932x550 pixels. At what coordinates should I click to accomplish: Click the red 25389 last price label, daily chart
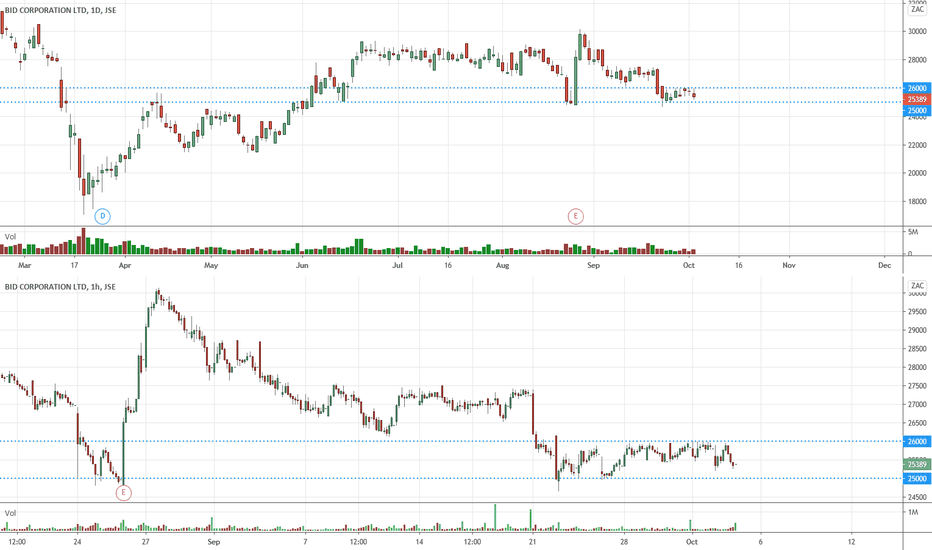coord(917,99)
